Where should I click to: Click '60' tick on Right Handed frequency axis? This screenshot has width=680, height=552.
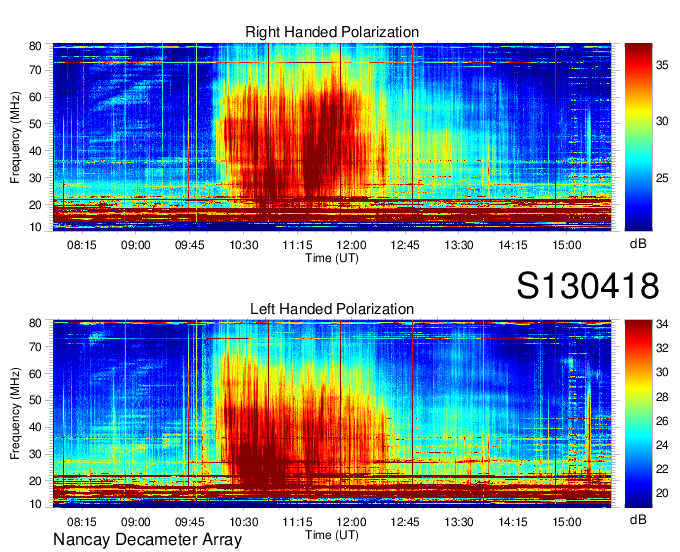coord(35,97)
